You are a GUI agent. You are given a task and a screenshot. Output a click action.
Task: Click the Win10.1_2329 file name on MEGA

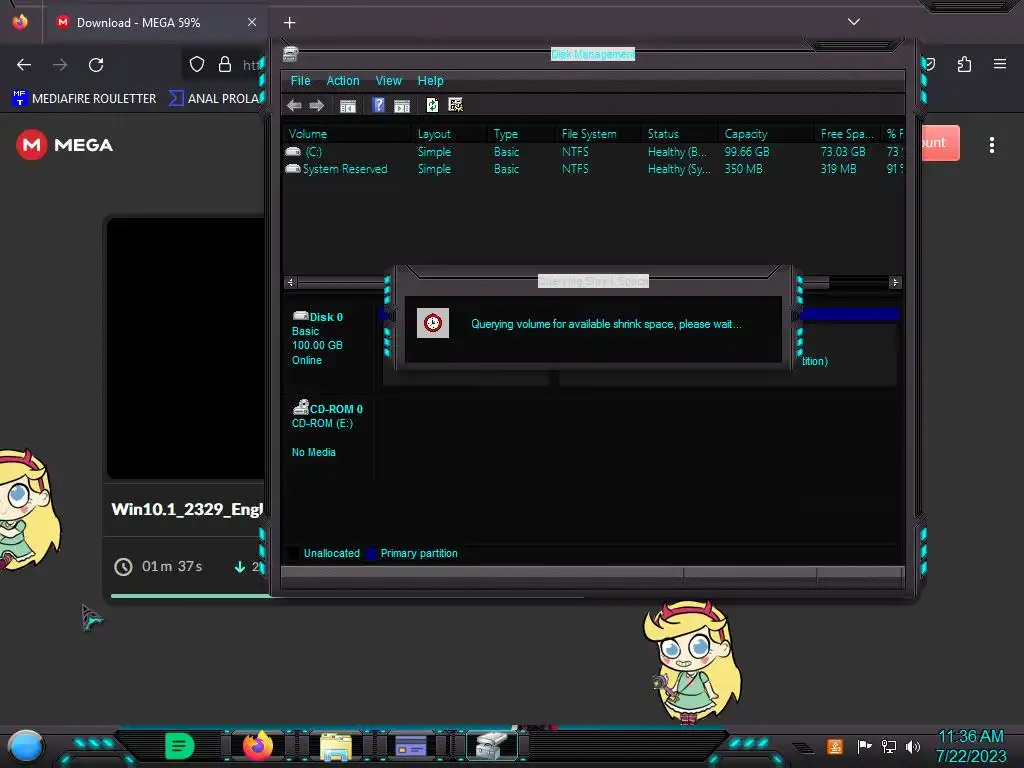(x=187, y=509)
